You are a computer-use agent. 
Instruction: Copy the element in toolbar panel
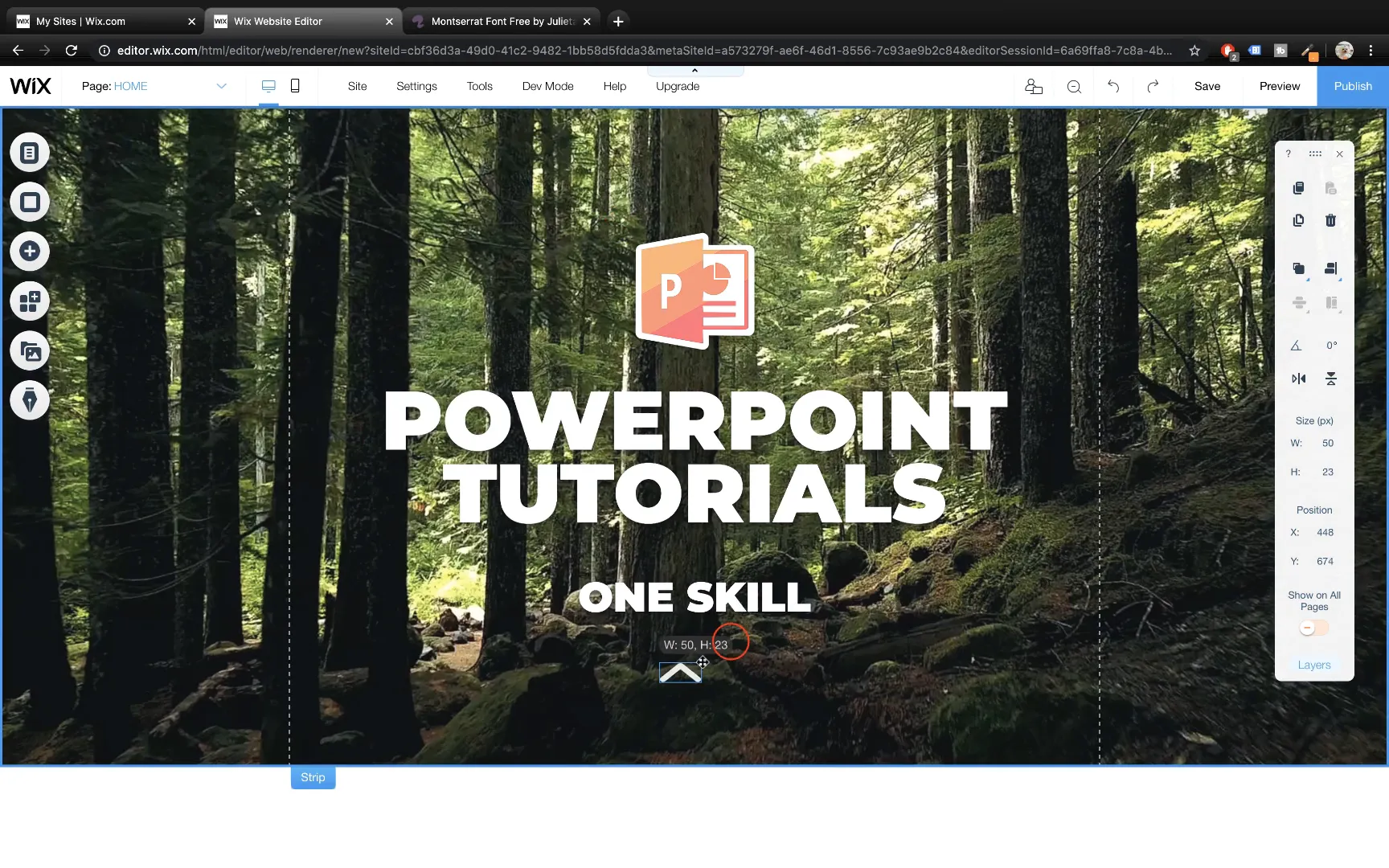pyautogui.click(x=1298, y=188)
